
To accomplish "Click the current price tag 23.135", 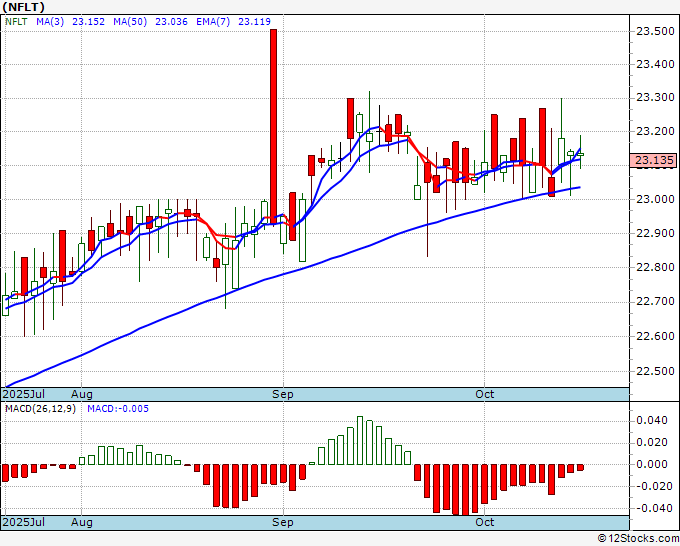I will point(654,160).
